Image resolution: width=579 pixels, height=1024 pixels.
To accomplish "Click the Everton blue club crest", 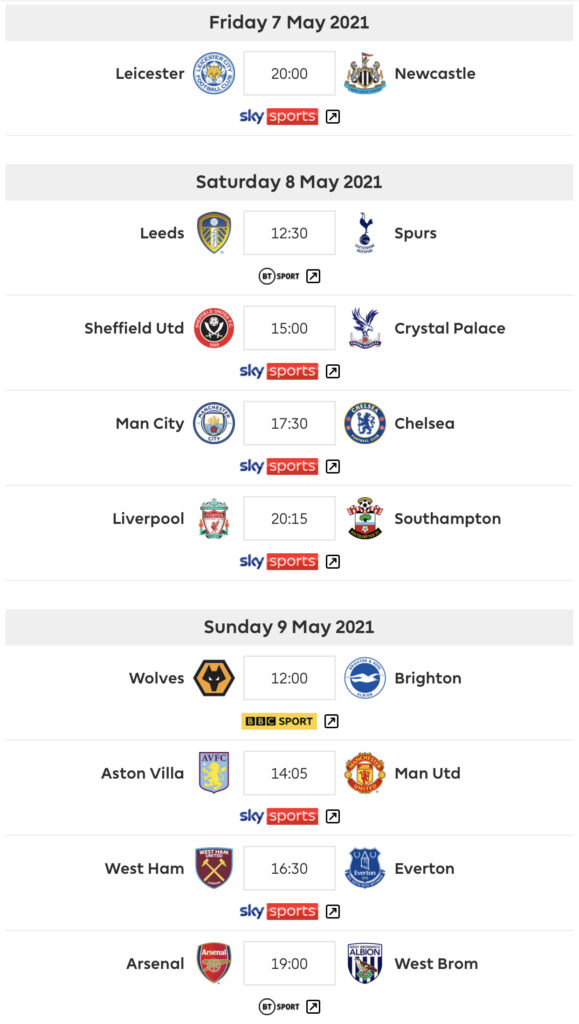I will click(365, 869).
